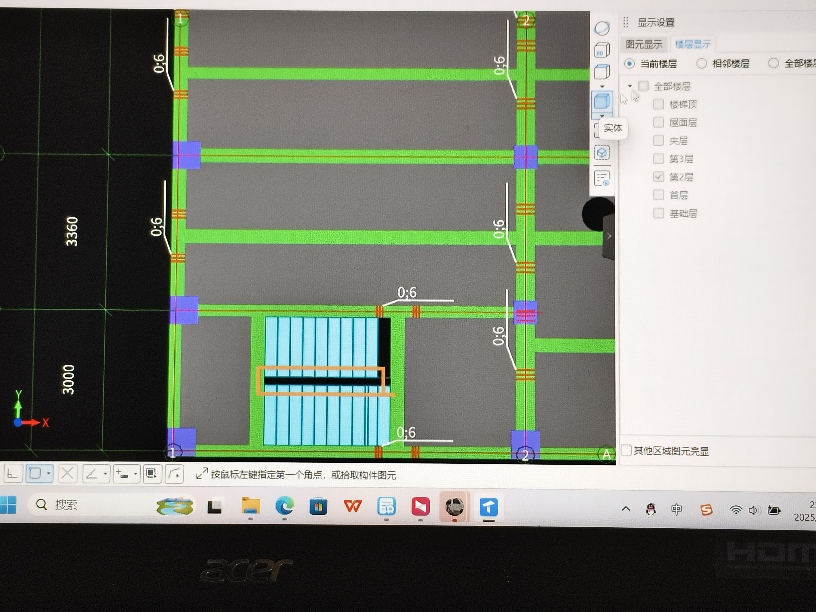Check the 屋面层 floor checkbox
The height and width of the screenshot is (612, 816).
pyautogui.click(x=658, y=122)
